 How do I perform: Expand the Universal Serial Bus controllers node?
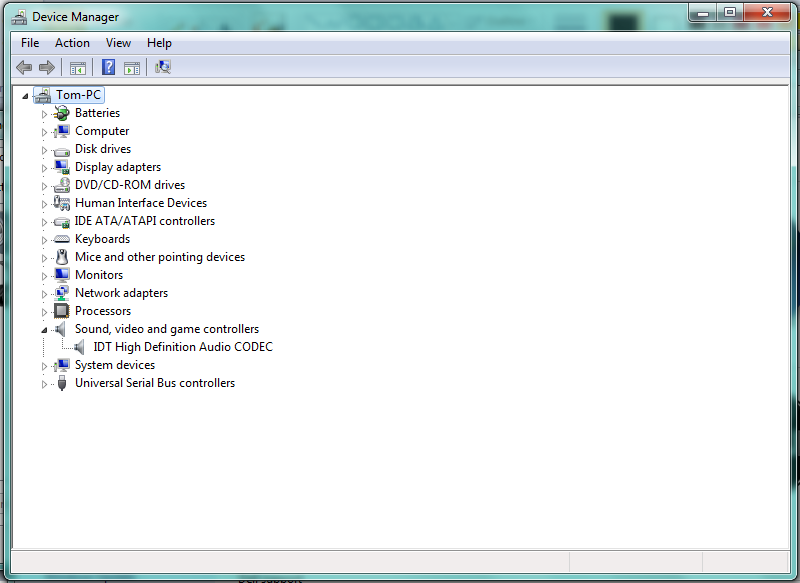[x=44, y=384]
